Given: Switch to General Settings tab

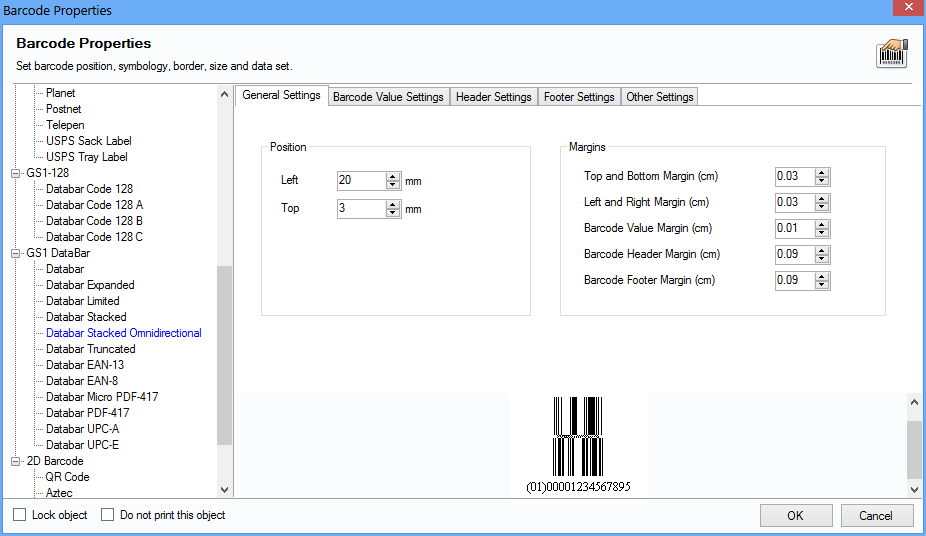Looking at the screenshot, I should click(x=281, y=95).
